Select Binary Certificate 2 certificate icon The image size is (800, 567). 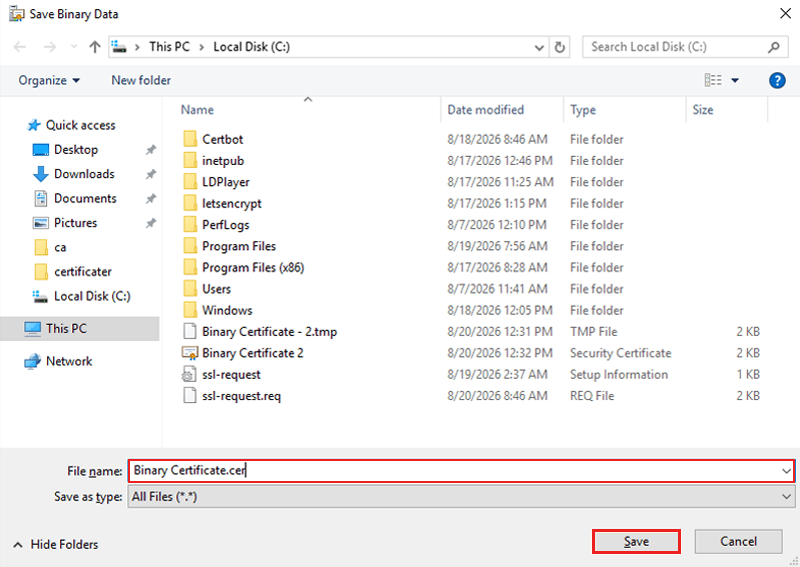coord(190,353)
